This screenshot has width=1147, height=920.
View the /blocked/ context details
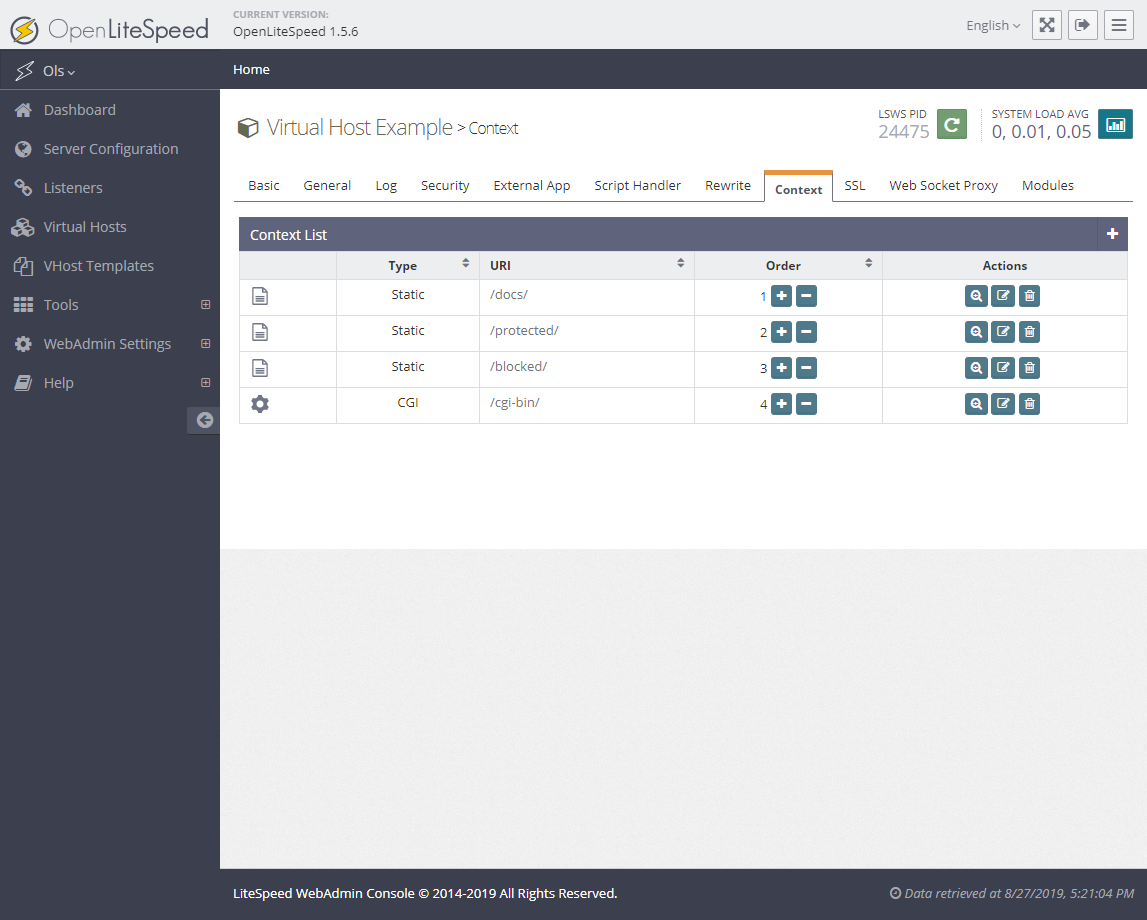point(976,368)
